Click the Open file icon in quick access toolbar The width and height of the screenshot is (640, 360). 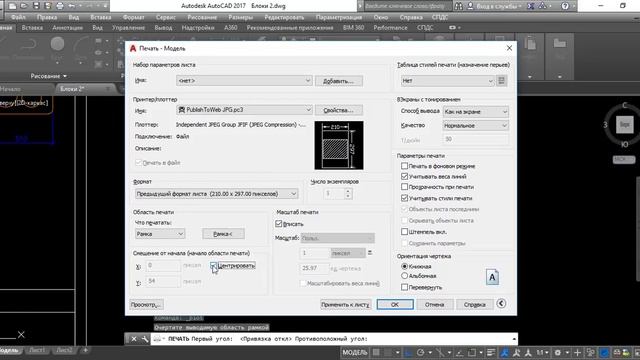(24, 6)
